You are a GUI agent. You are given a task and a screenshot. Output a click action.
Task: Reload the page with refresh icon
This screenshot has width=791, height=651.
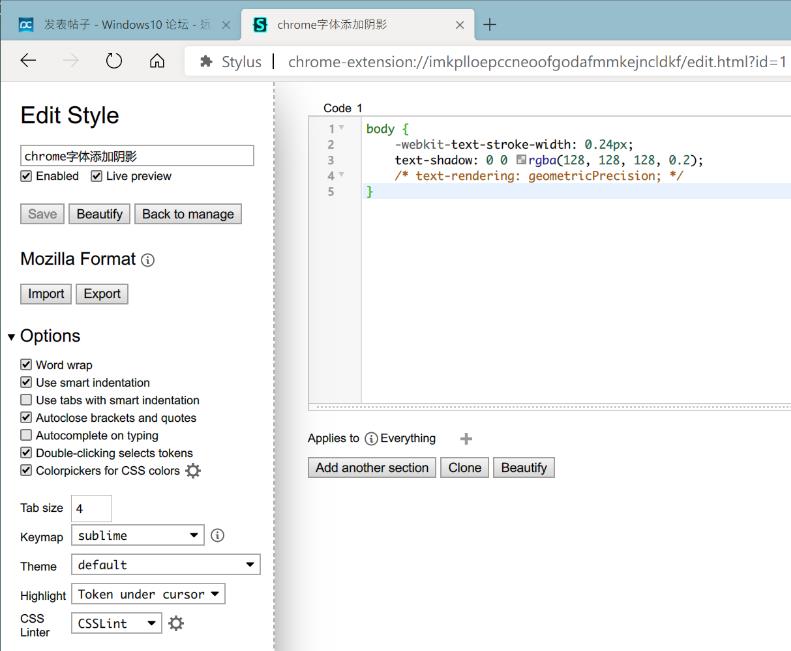[x=114, y=61]
